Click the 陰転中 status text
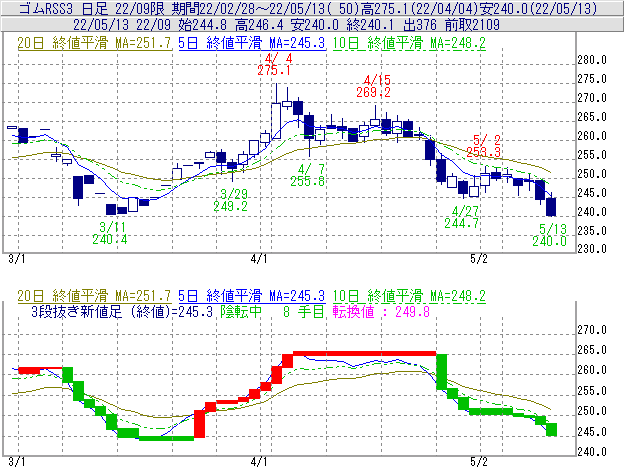This screenshot has width=624, height=475. (x=241, y=311)
